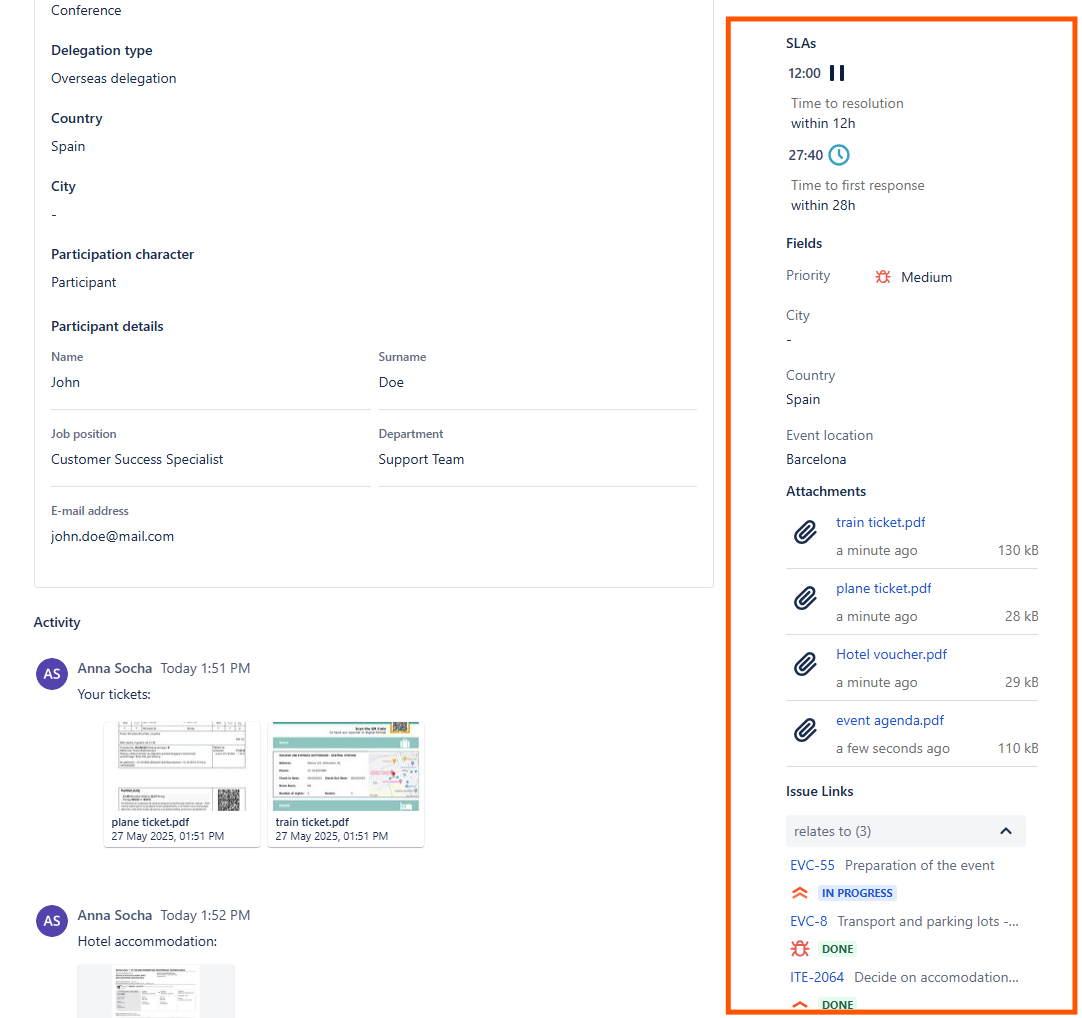Image resolution: width=1082 pixels, height=1018 pixels.
Task: Click the bug icon next to Medium priority
Action: point(881,276)
